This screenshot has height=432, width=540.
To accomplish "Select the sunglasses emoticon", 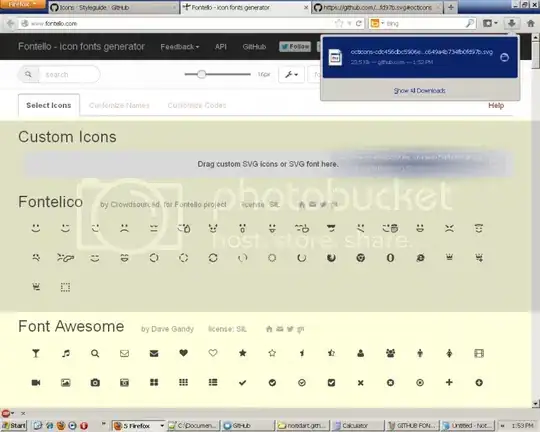I will point(331,228).
